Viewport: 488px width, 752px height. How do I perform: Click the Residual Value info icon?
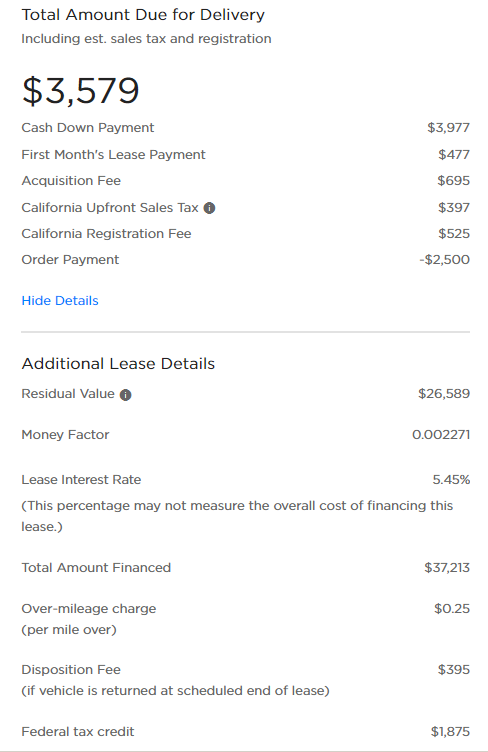pyautogui.click(x=126, y=395)
